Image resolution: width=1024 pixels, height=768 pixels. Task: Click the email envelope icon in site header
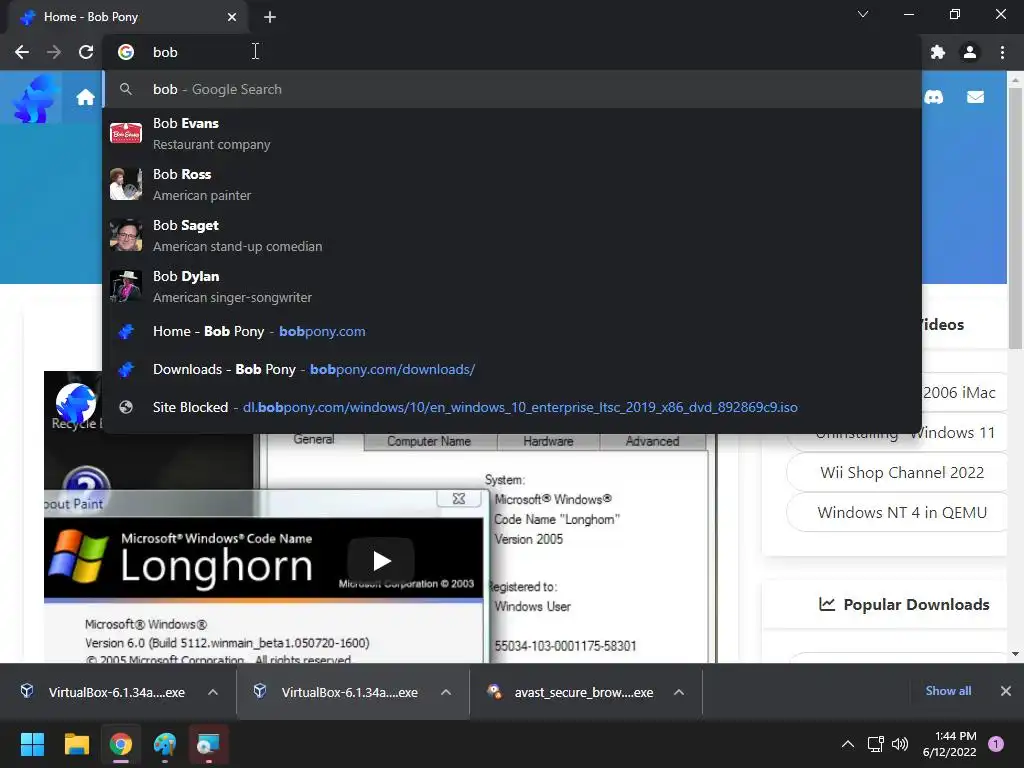coord(976,97)
